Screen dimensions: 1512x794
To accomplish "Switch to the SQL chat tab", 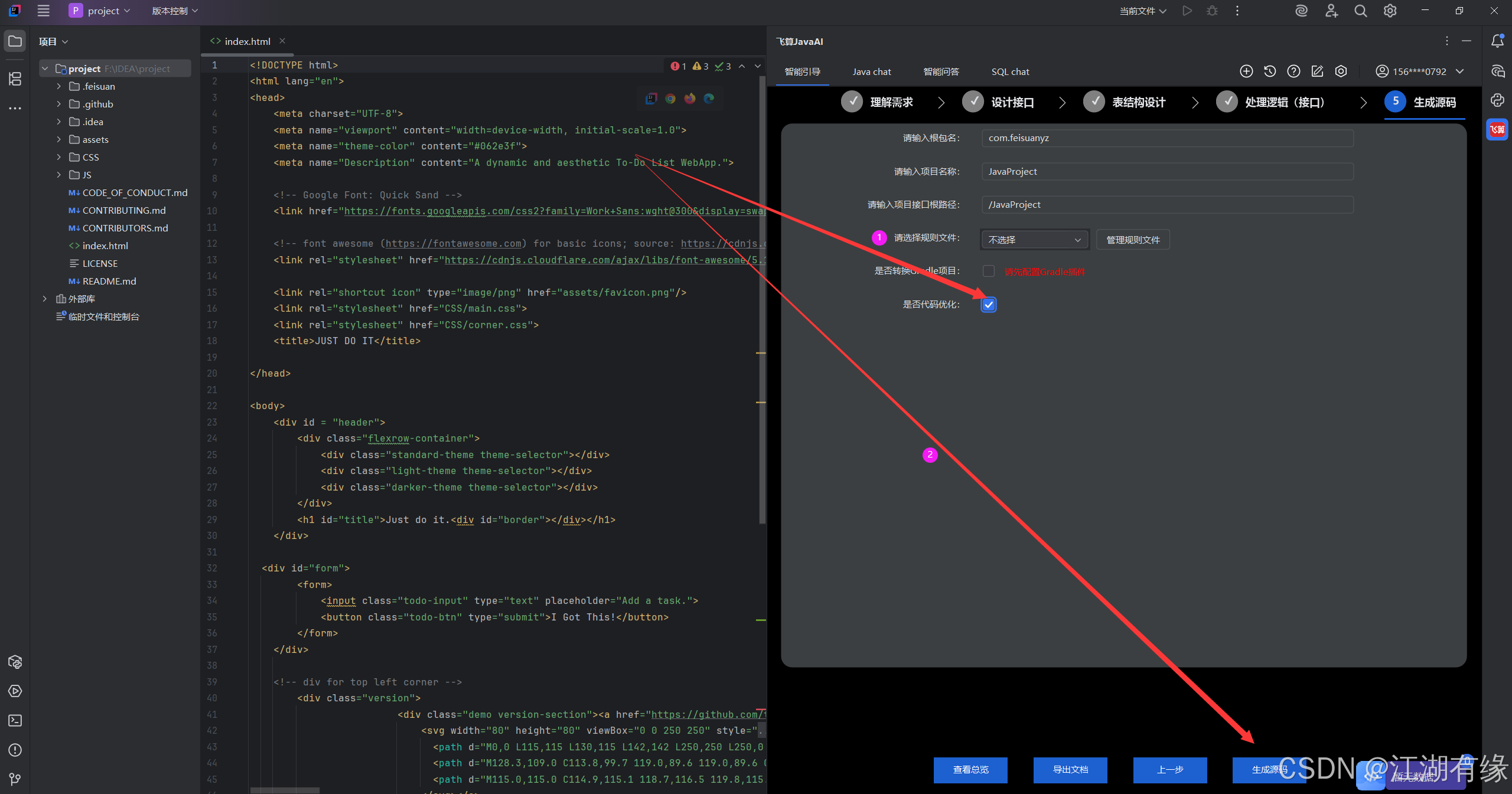I will coord(1010,71).
